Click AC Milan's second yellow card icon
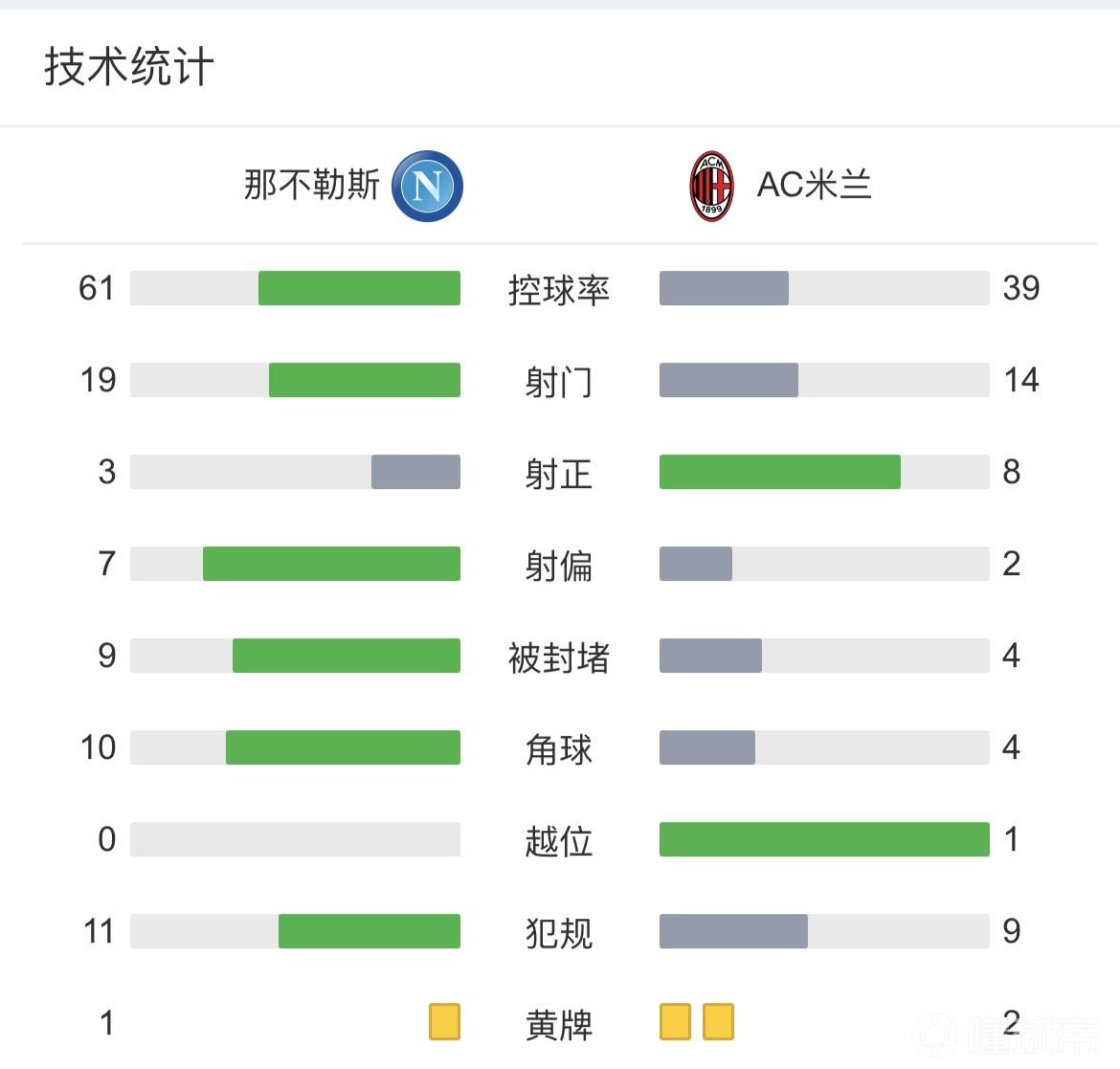 718,1021
